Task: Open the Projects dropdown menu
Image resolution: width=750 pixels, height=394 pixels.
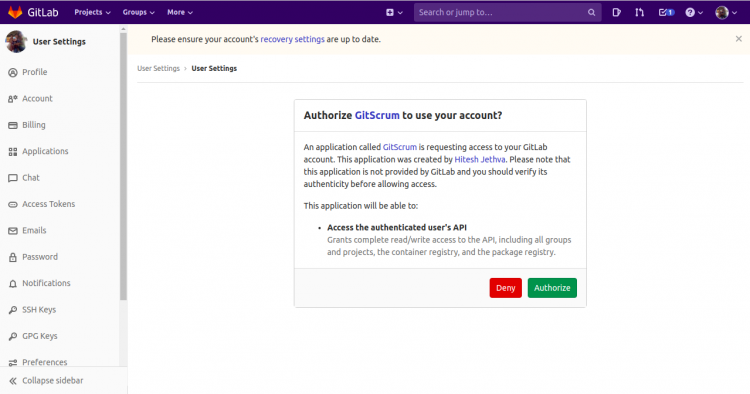Action: (92, 12)
